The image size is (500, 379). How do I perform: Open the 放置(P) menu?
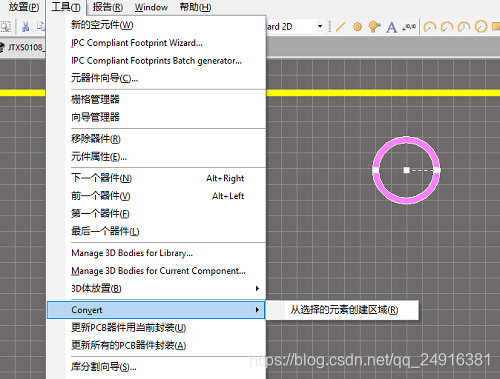[x=24, y=7]
